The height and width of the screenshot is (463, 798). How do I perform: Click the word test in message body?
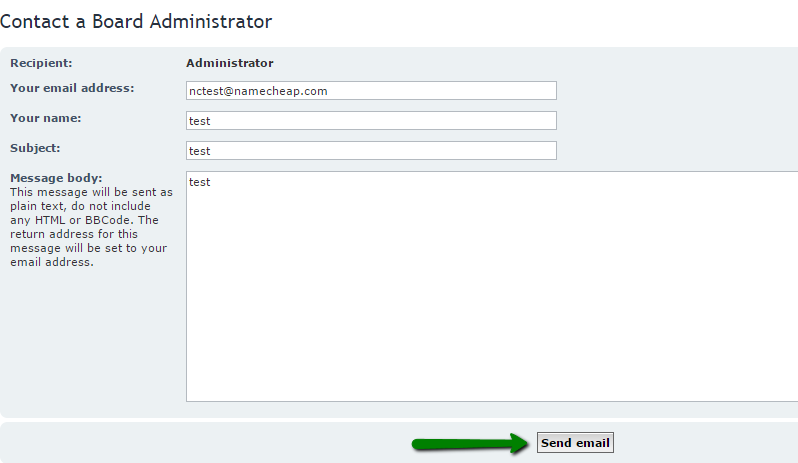click(200, 182)
